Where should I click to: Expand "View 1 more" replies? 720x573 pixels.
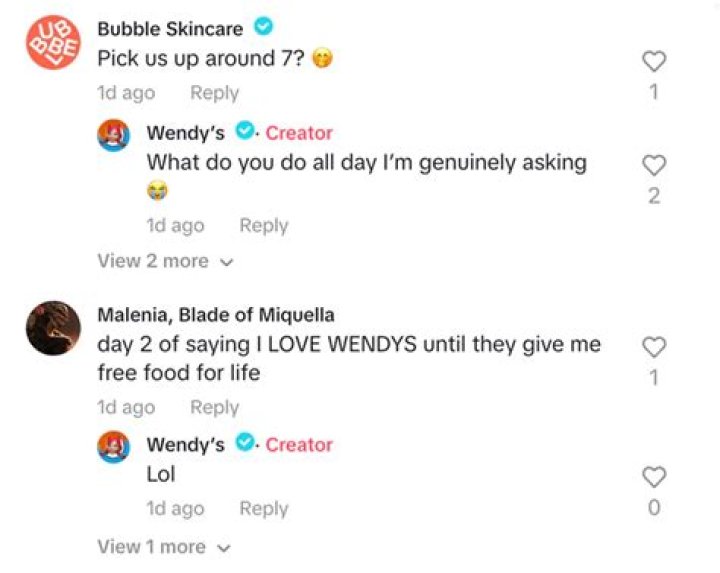tap(164, 547)
